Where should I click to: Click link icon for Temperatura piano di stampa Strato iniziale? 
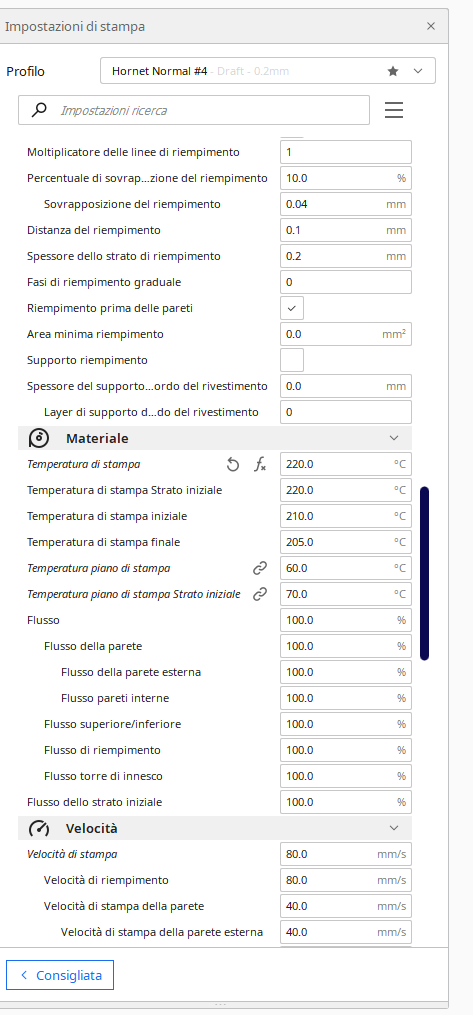click(259, 594)
